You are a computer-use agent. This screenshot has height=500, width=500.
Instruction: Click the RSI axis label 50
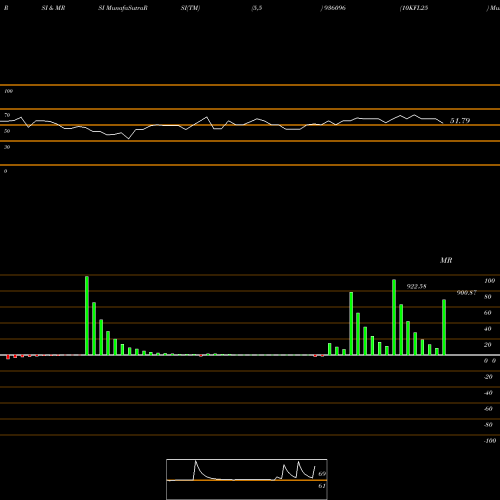(7, 131)
